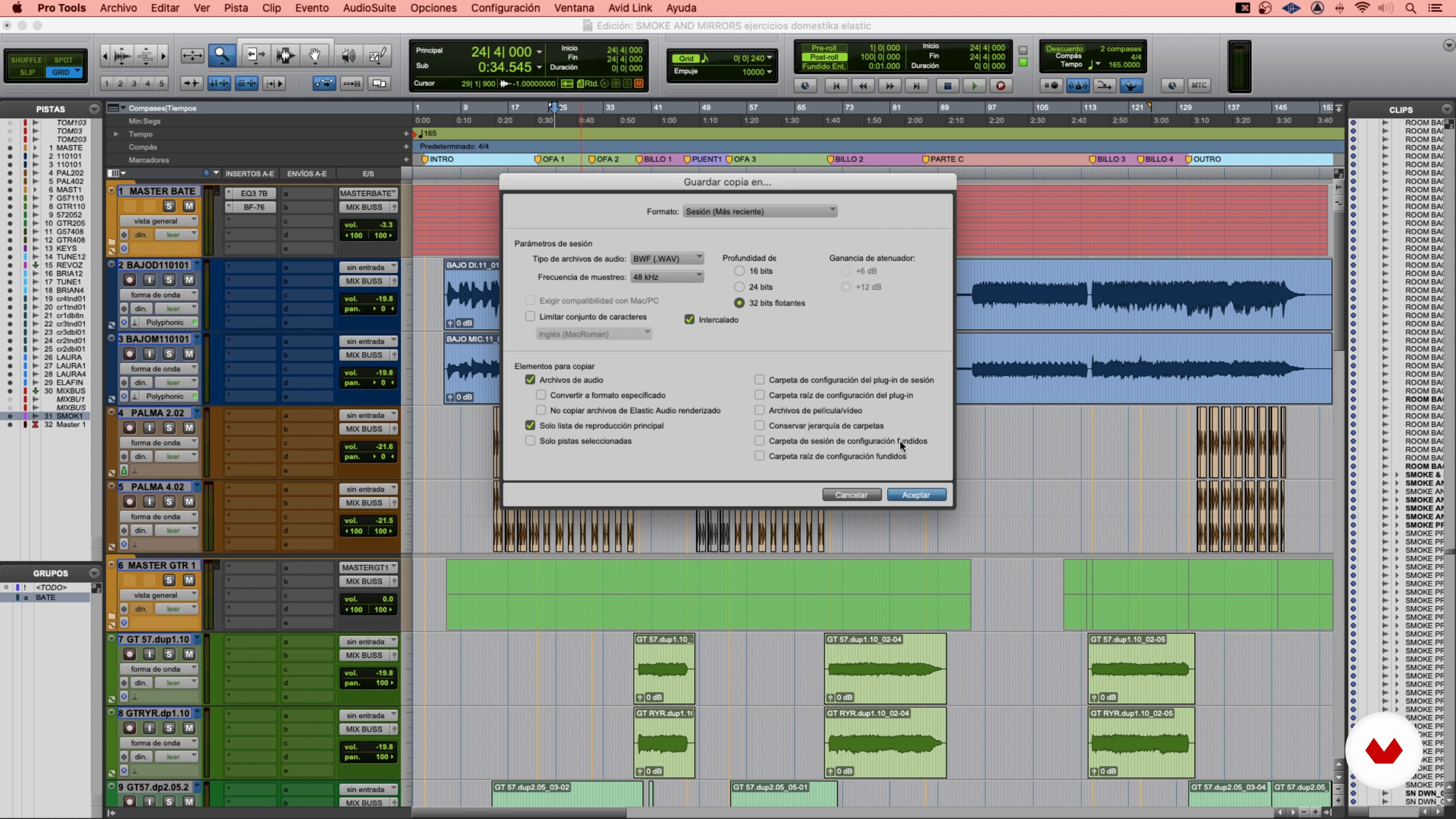Screen dimensions: 1456x819
Task: Click the Record transport button
Action: point(1001,86)
